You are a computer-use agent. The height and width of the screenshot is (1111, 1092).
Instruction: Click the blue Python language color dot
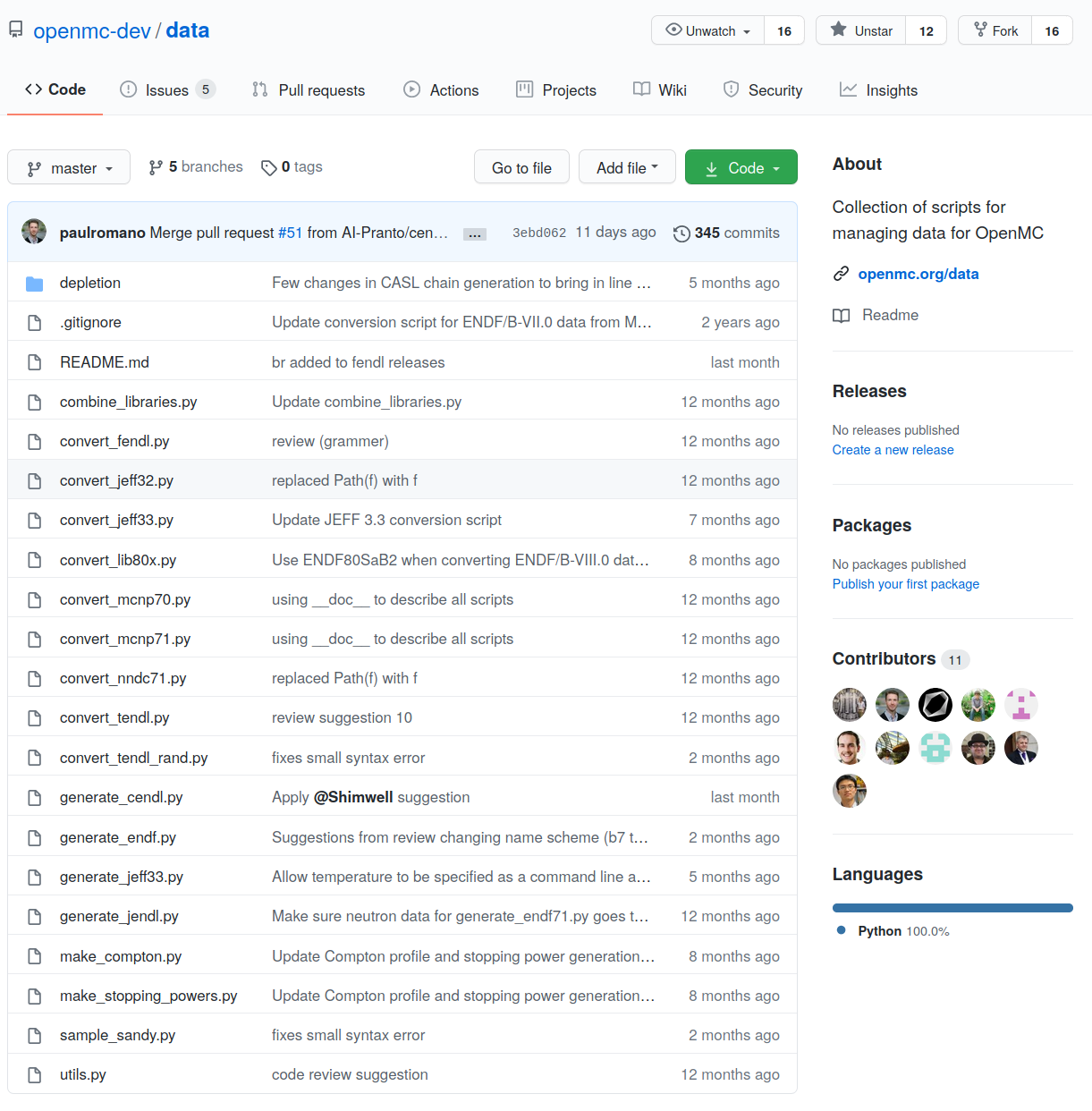[841, 930]
